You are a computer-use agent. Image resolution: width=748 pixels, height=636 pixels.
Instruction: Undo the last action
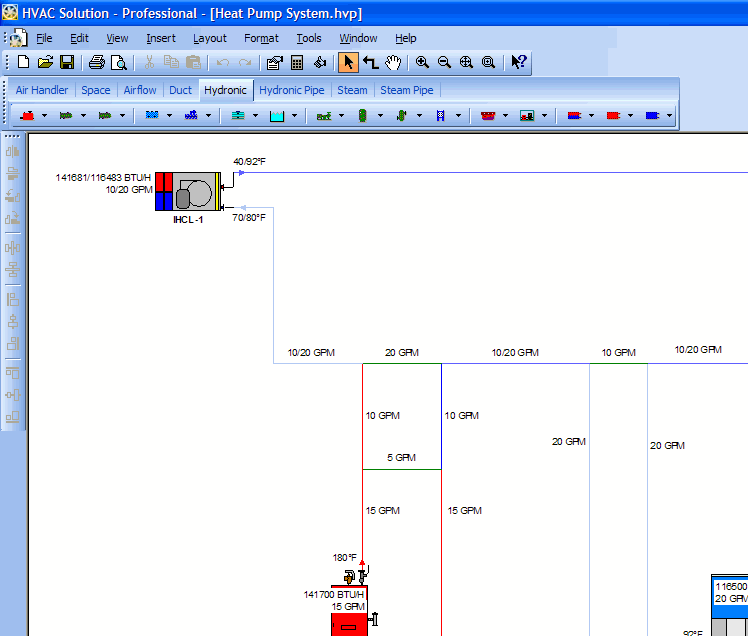coord(223,63)
